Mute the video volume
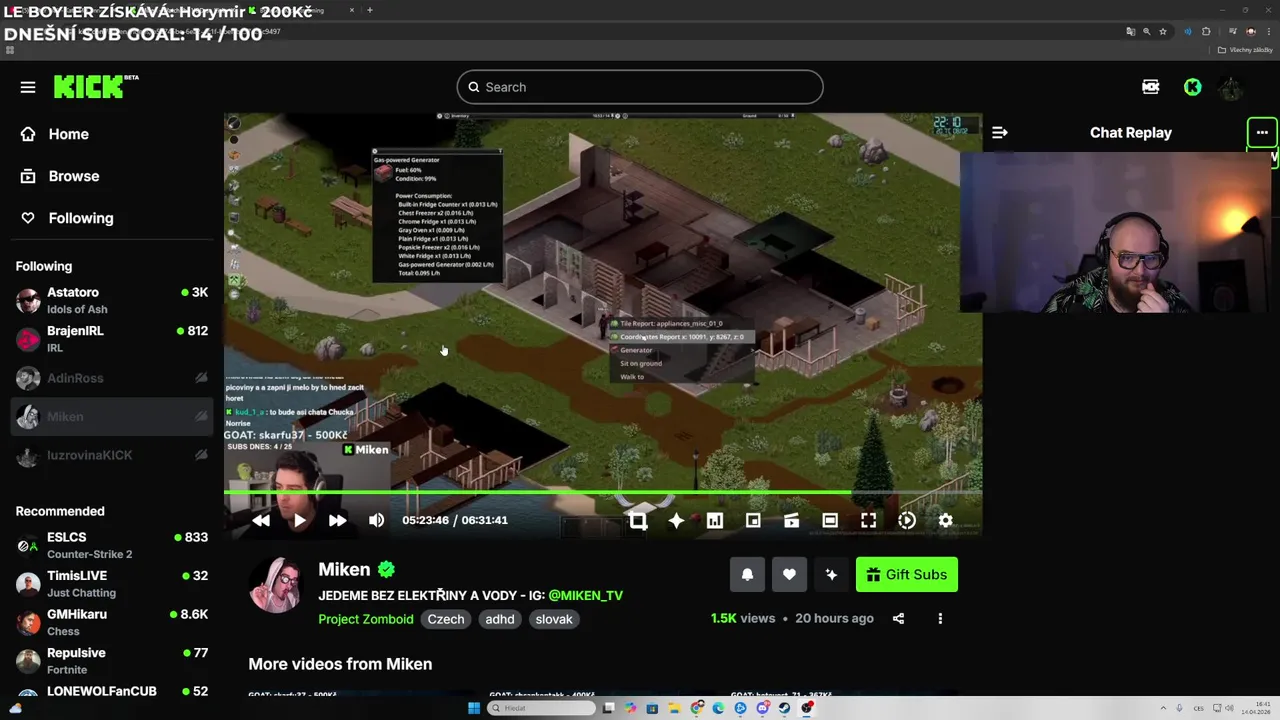The image size is (1280, 720). click(x=376, y=520)
